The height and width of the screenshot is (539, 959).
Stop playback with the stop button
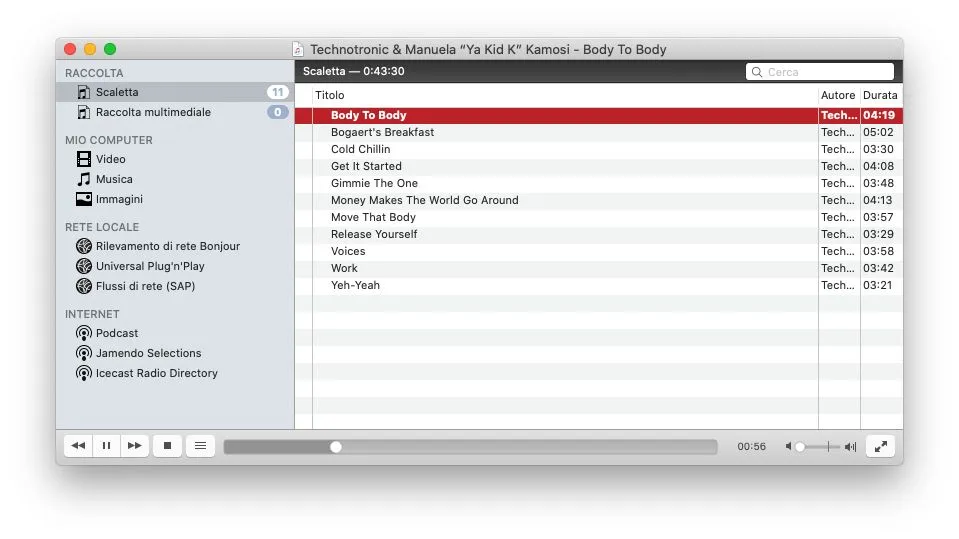click(167, 446)
